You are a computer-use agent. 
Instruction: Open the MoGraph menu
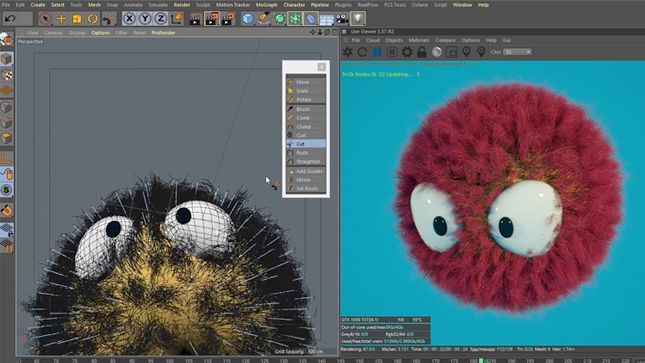click(267, 5)
